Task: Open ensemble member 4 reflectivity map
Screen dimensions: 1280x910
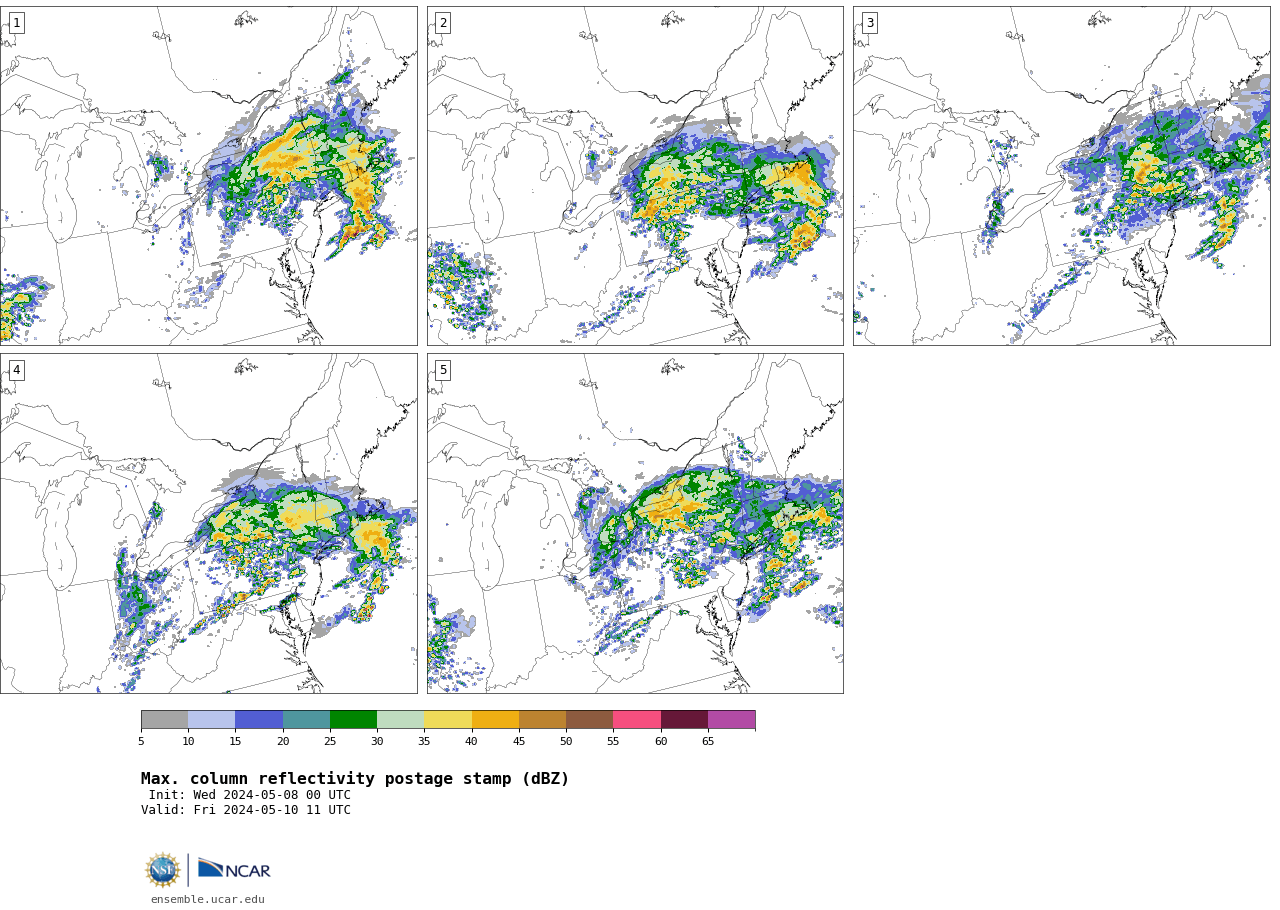Action: click(209, 523)
